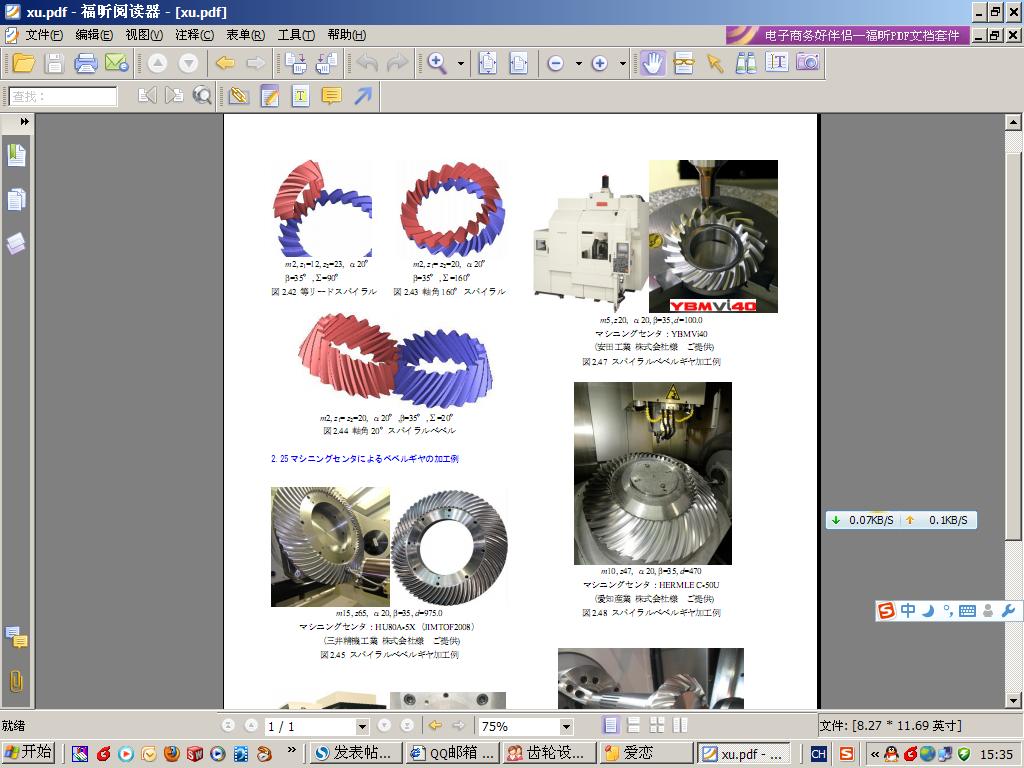Open the Comments side panel
Image resolution: width=1024 pixels, height=768 pixels.
click(16, 637)
